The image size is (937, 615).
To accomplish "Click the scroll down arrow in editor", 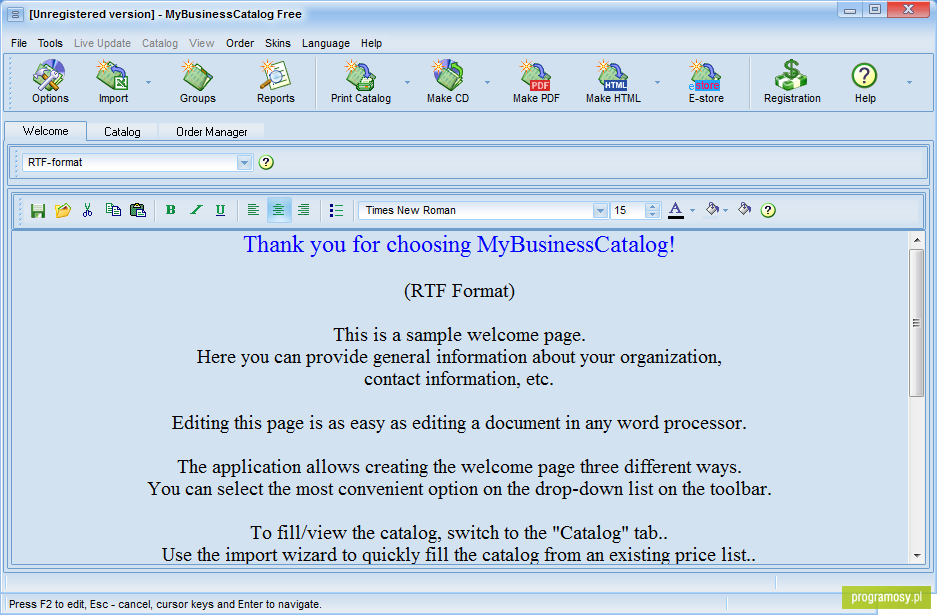I will [917, 556].
